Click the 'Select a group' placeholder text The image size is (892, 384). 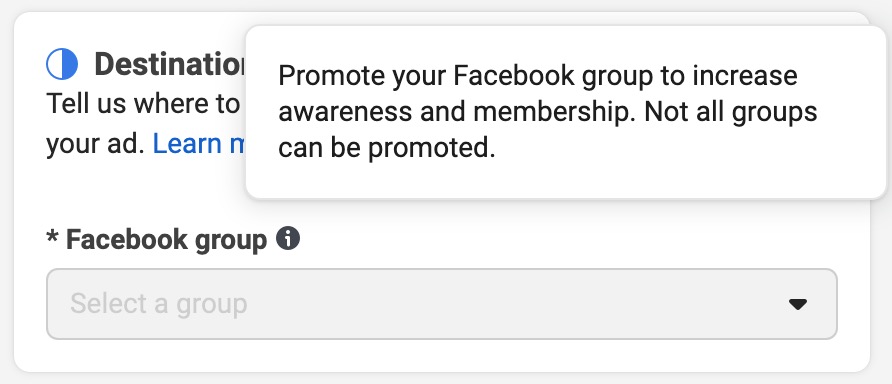[159, 304]
